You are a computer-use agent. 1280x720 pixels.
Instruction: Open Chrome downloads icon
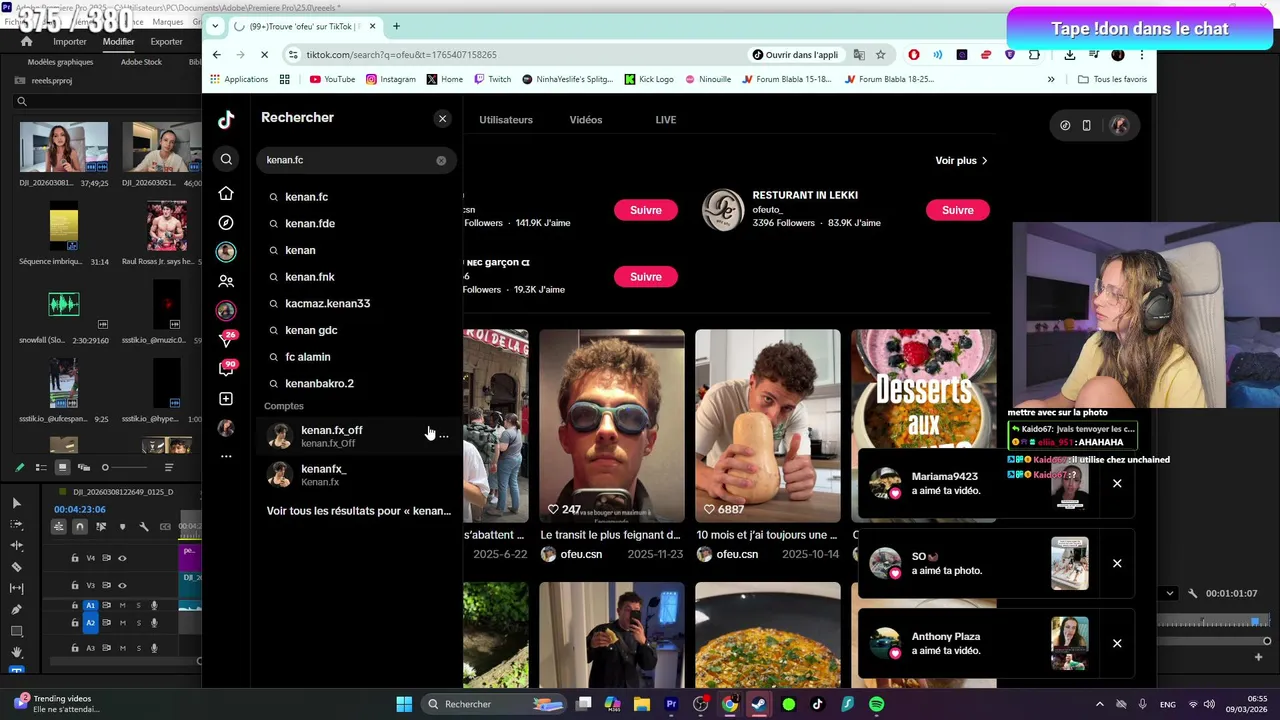pos(1070,55)
